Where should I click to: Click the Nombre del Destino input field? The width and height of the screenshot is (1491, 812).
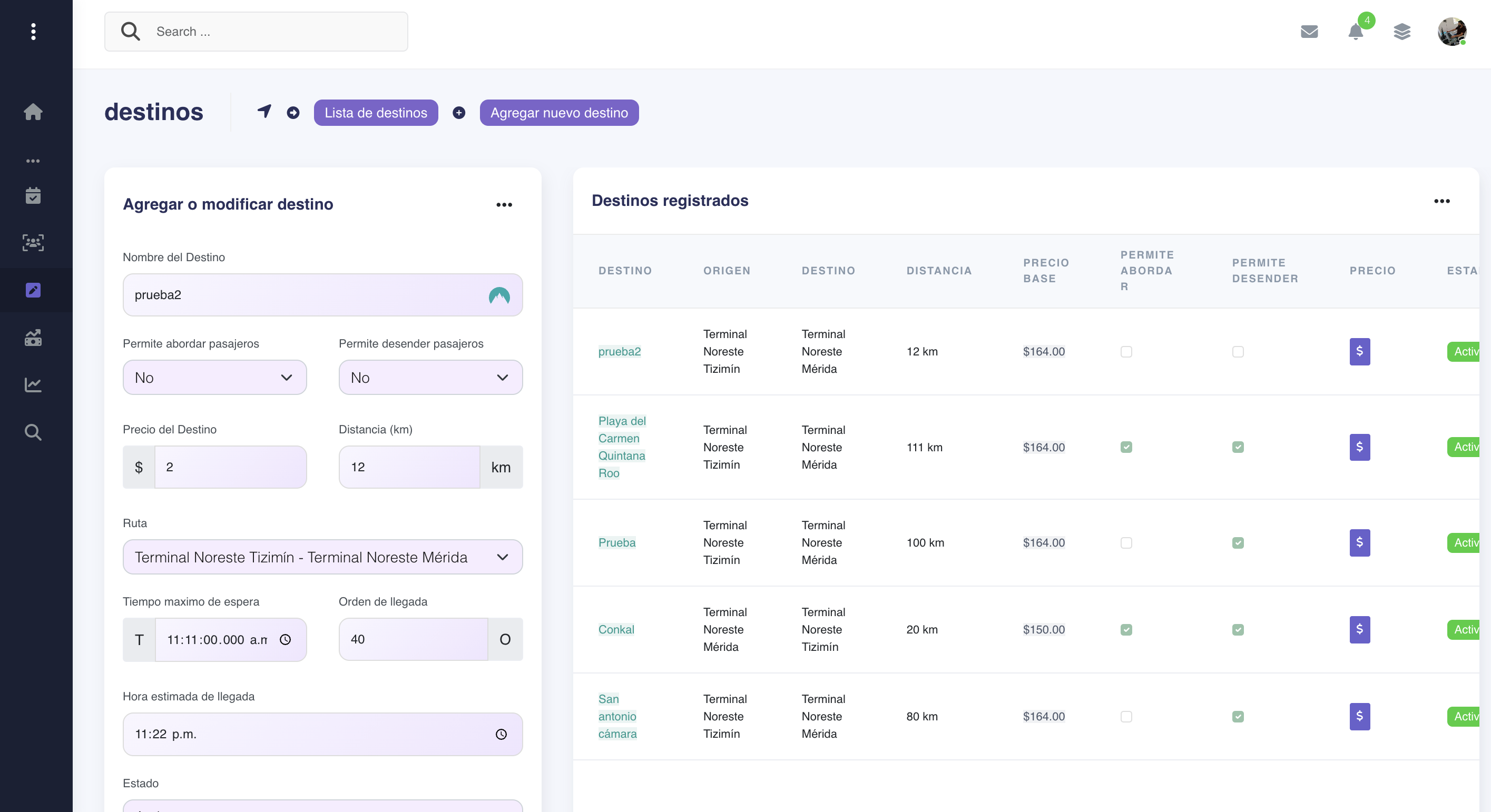click(307, 295)
